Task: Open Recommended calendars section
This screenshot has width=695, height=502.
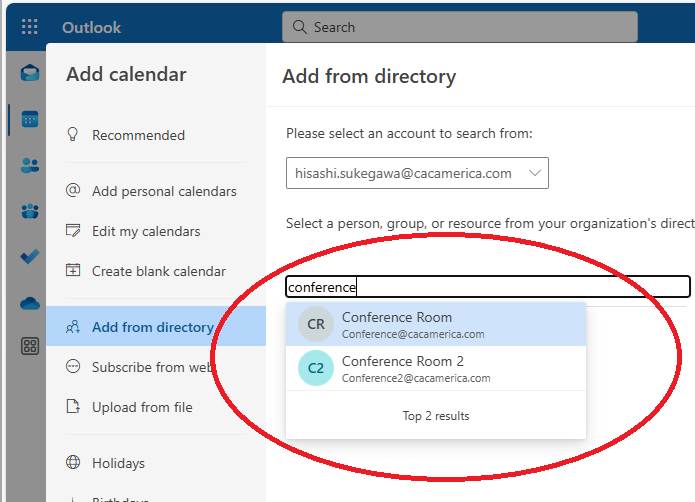Action: click(x=138, y=135)
